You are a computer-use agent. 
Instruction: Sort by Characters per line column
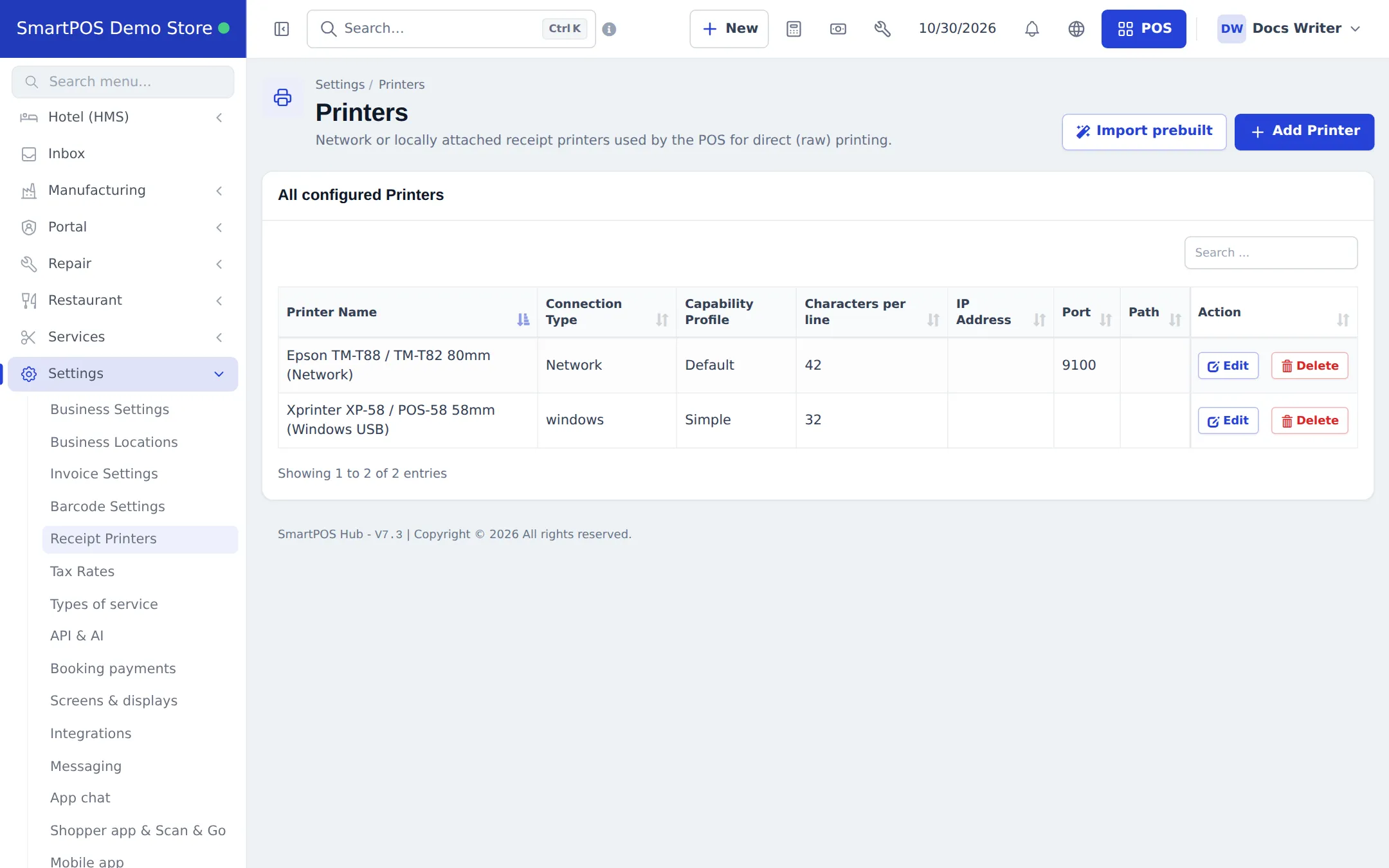point(871,312)
